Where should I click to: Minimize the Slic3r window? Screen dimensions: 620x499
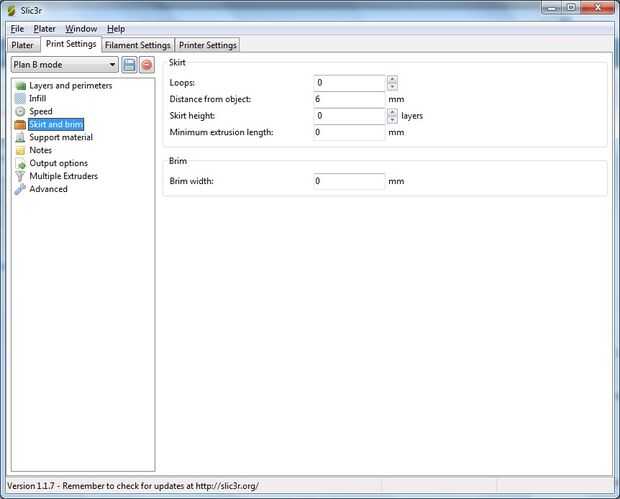[x=552, y=8]
